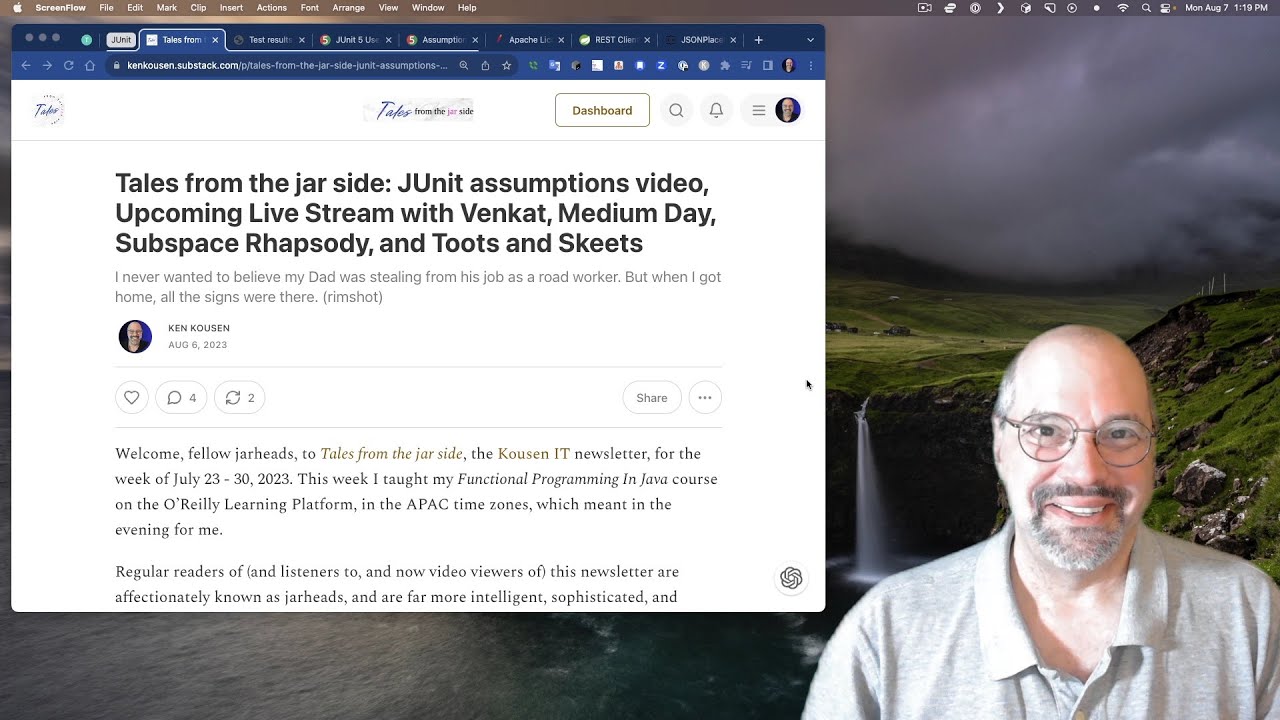
Task: Switch to the JSONPlaceholder tab
Action: point(700,40)
